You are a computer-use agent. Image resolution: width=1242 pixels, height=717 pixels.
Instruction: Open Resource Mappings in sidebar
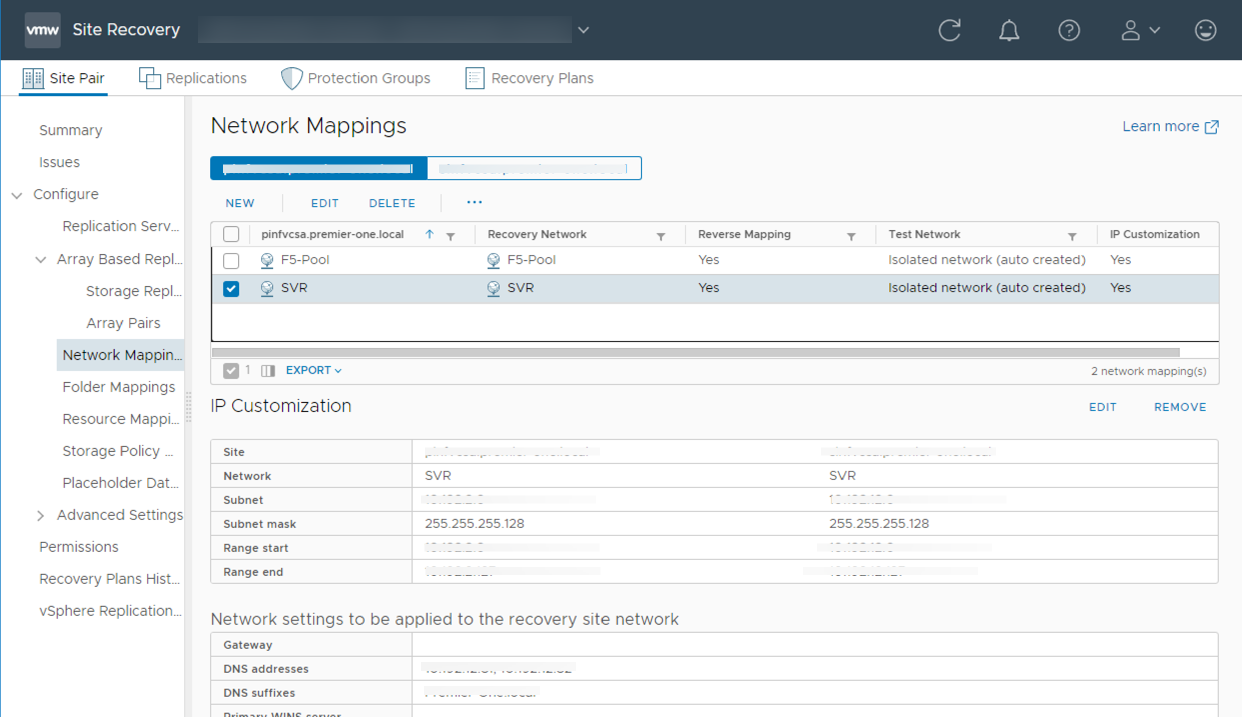click(x=121, y=419)
